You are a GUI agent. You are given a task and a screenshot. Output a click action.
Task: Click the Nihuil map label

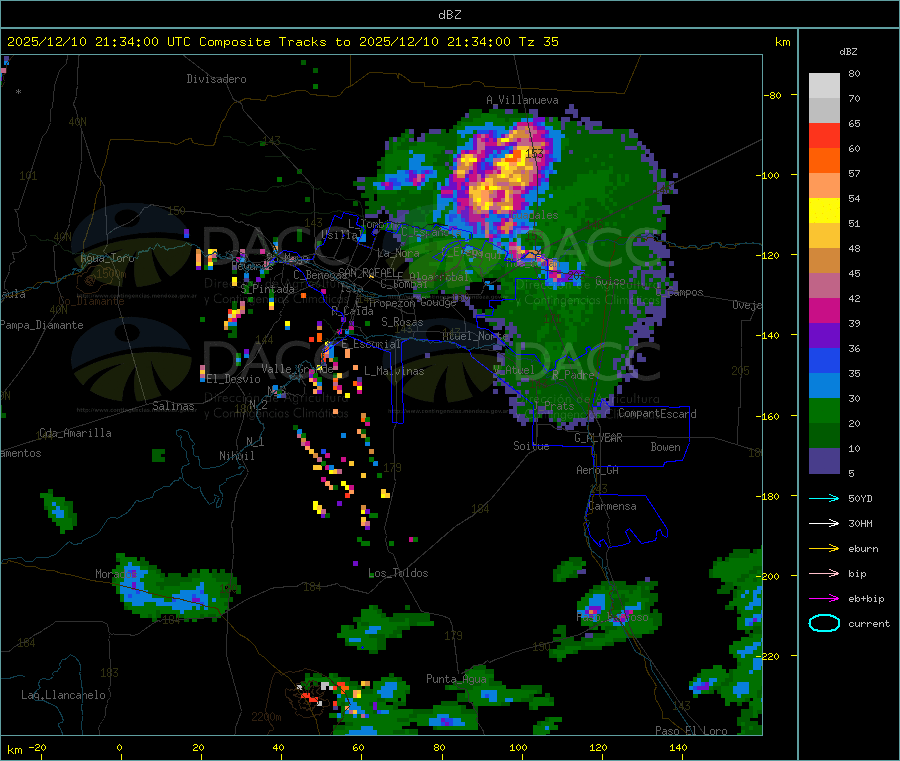click(x=237, y=456)
